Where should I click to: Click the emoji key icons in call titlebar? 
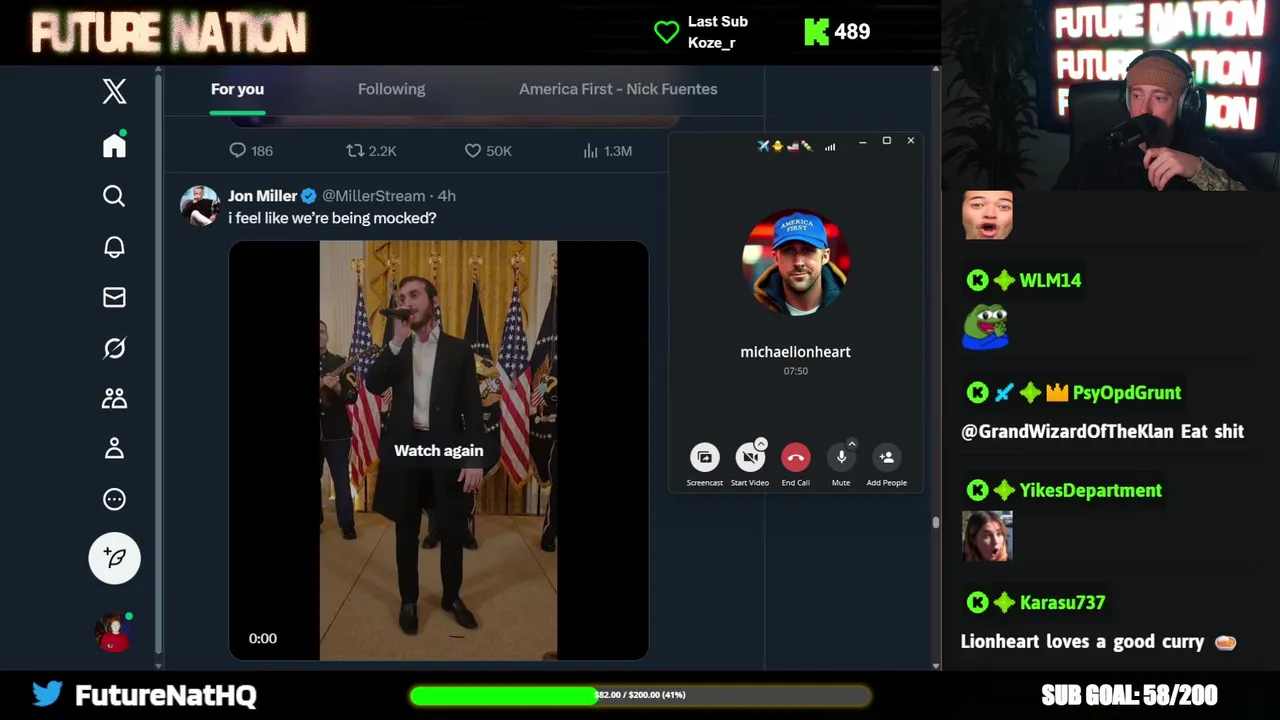(785, 146)
